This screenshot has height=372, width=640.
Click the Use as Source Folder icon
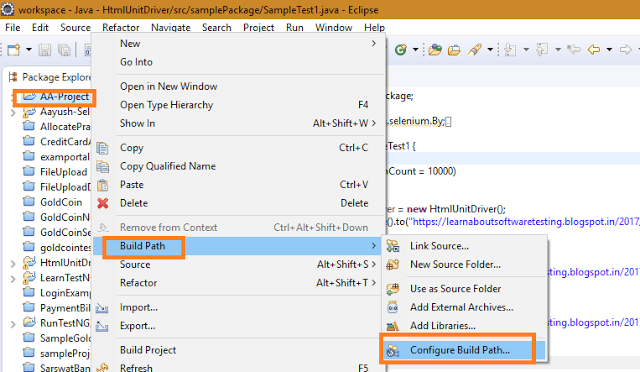pos(393,289)
